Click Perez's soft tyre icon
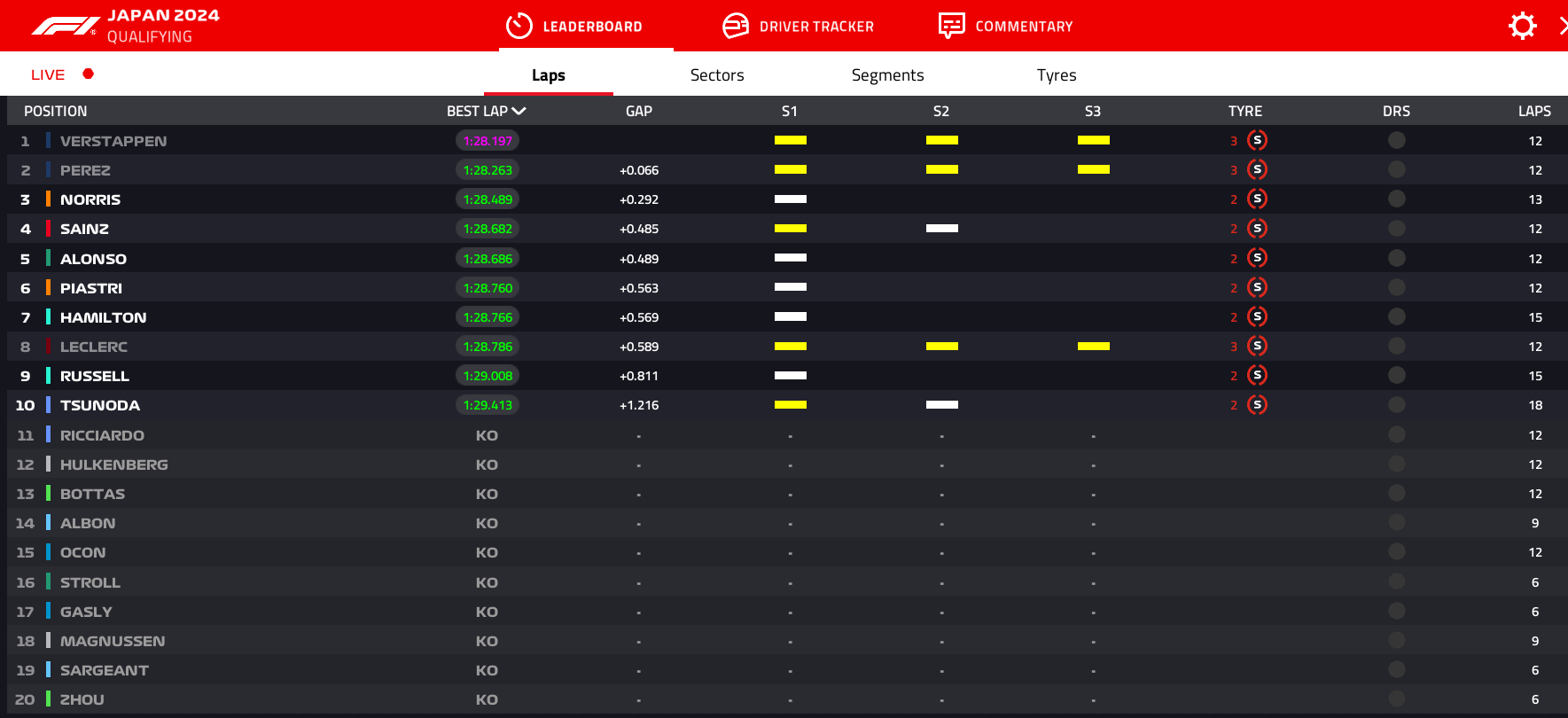Viewport: 1568px width, 718px height. [1257, 169]
